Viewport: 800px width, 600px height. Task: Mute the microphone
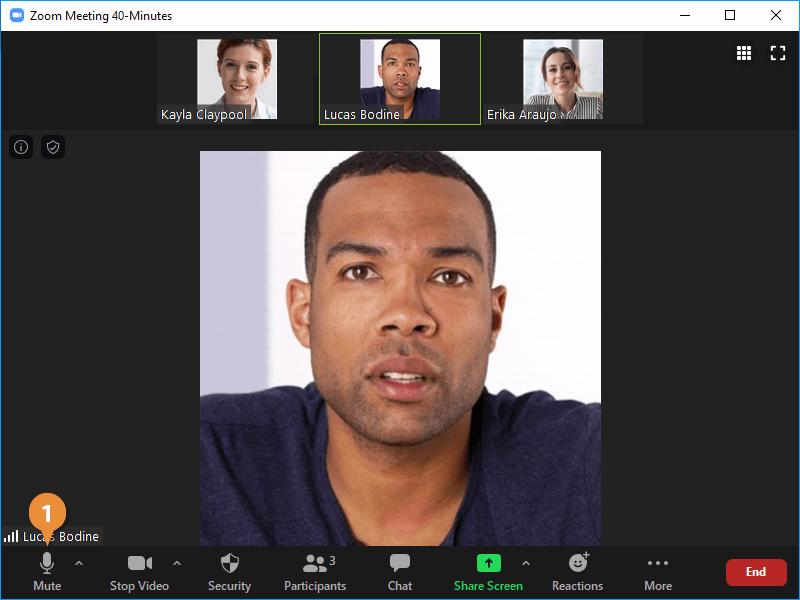[47, 570]
